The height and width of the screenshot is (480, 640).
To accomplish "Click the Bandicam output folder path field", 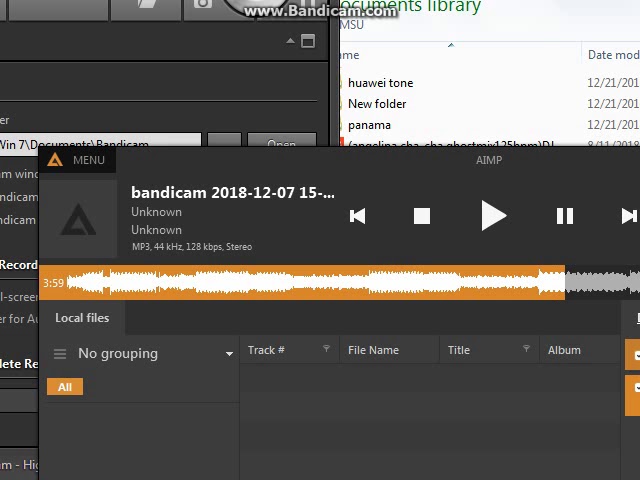I will point(100,140).
